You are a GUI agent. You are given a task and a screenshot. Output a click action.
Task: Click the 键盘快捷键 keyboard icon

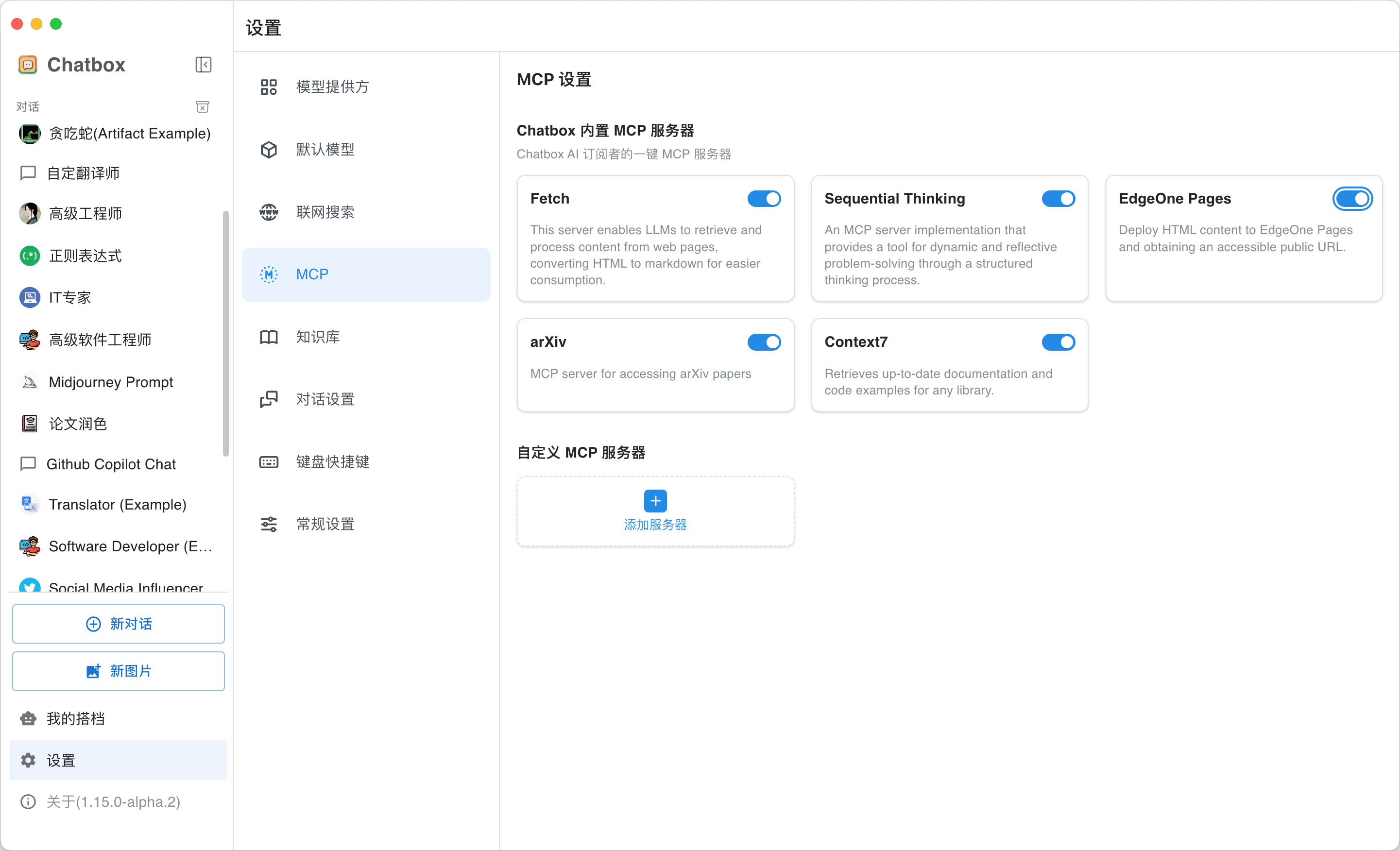(268, 462)
